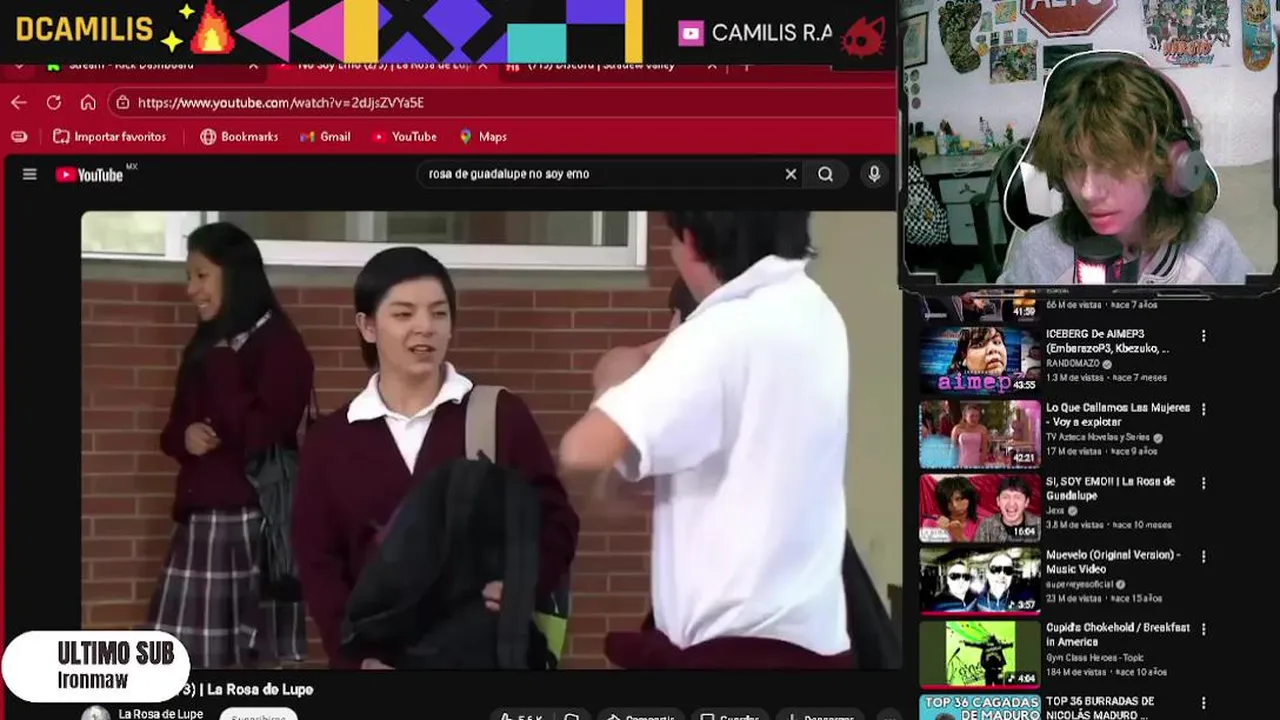Open options menu for Cupid's Chokehold video
The width and height of the screenshot is (1280, 720).
pyautogui.click(x=1203, y=630)
